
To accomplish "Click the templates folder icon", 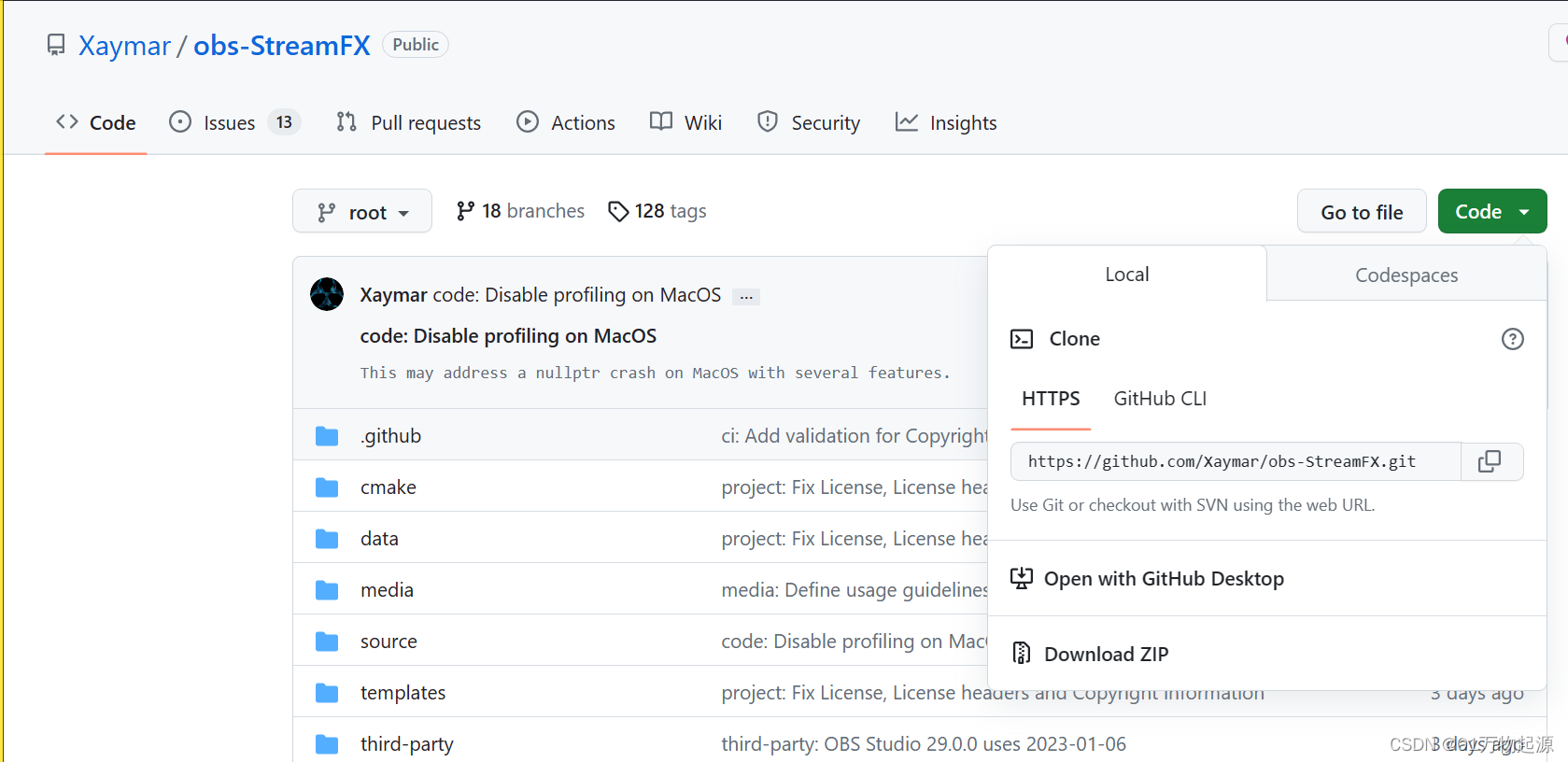I will coord(327,693).
